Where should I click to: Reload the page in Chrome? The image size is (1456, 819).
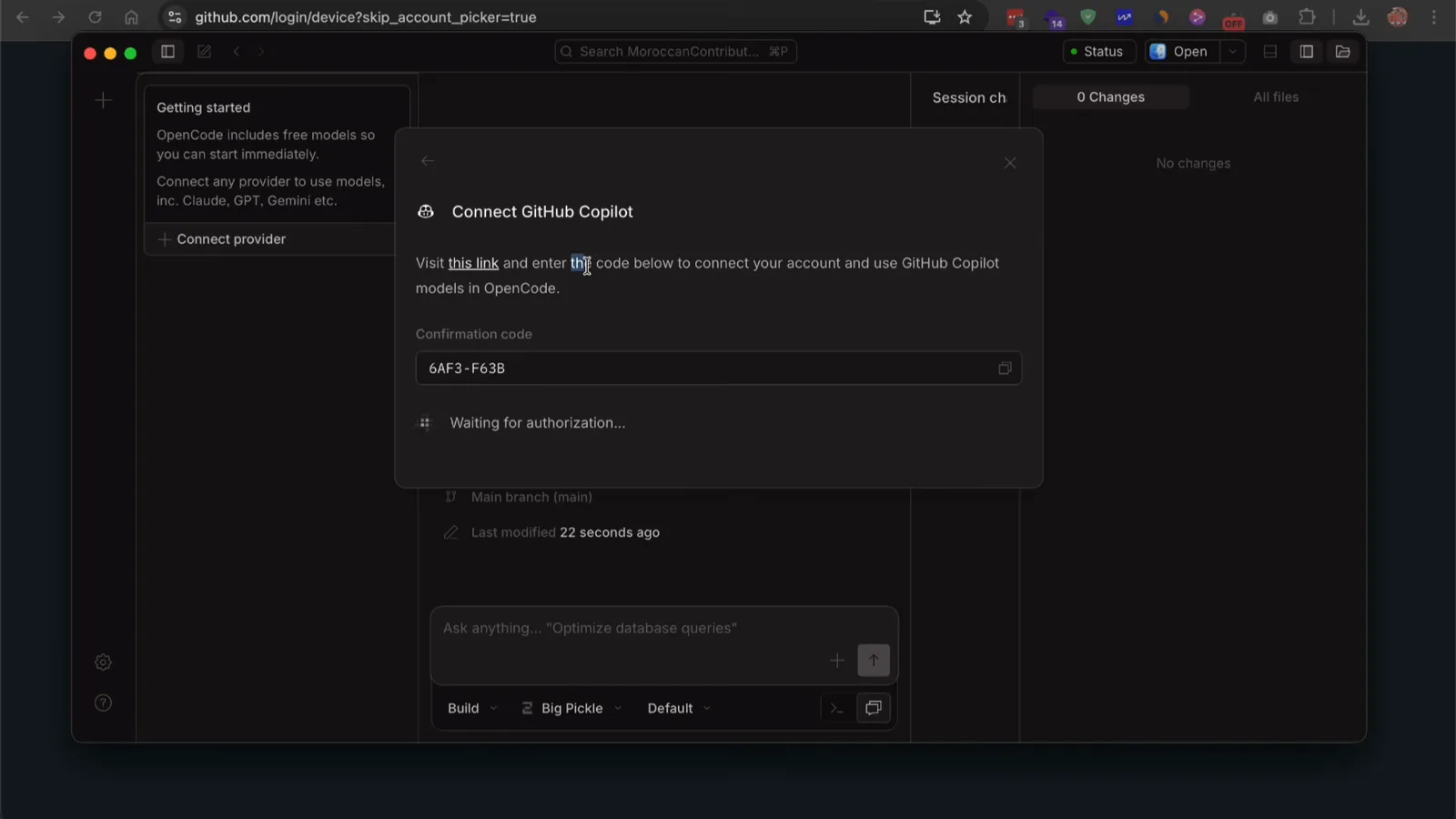pyautogui.click(x=95, y=17)
